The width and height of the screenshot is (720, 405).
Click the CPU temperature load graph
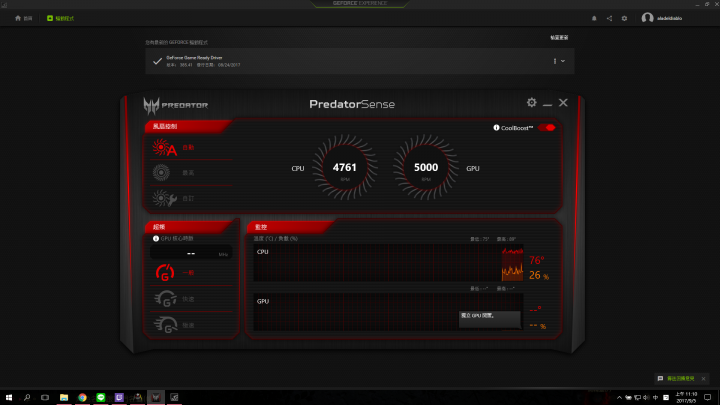[388, 263]
